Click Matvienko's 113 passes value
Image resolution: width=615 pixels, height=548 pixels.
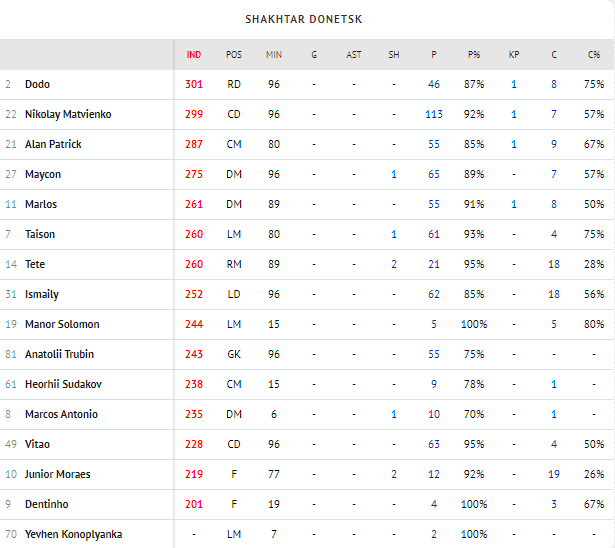(434, 115)
